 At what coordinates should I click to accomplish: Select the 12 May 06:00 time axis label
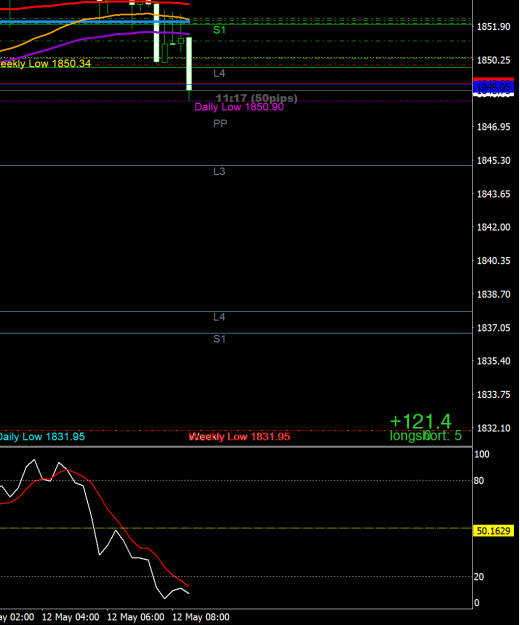click(136, 617)
